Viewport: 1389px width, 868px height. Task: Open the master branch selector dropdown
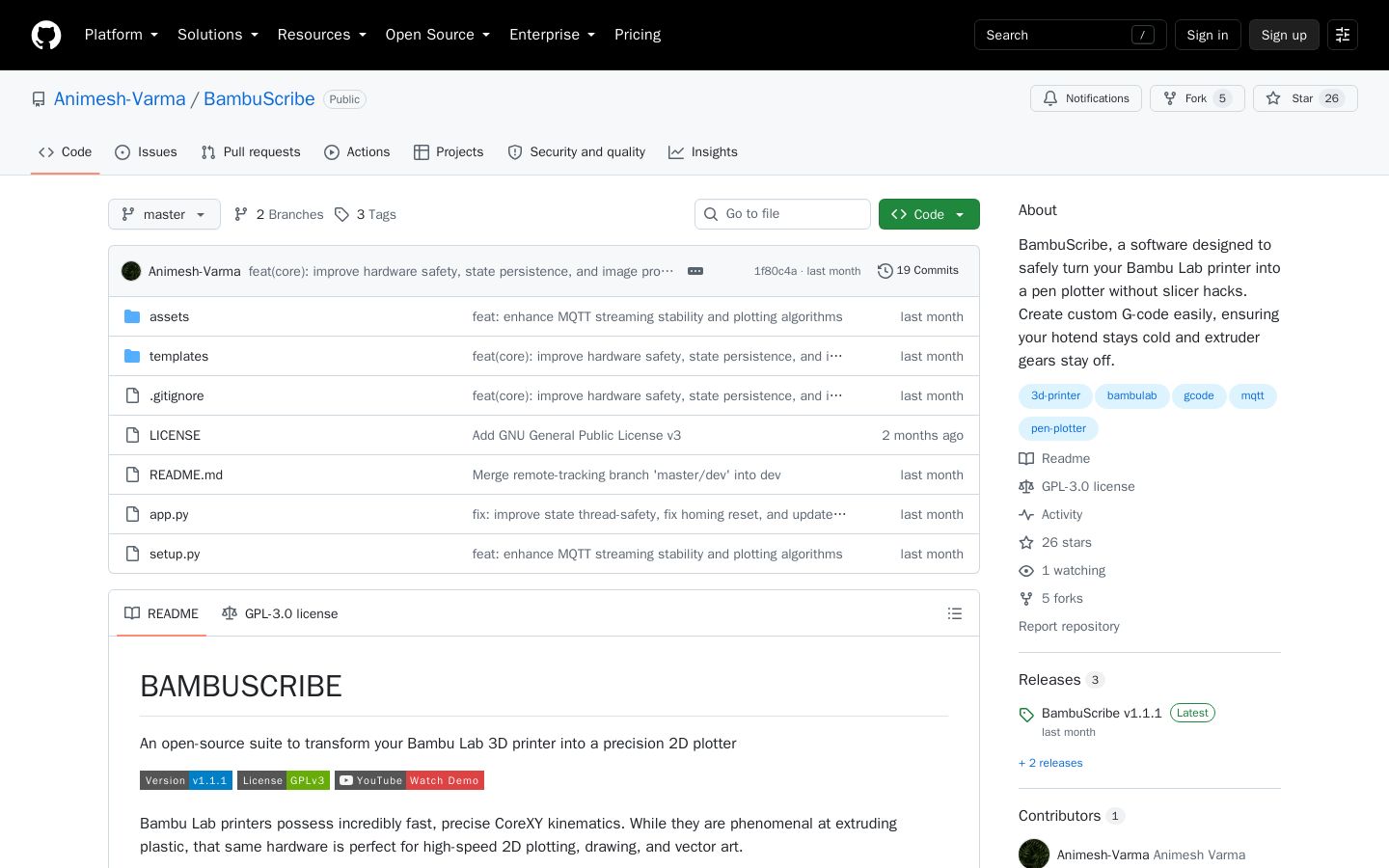[164, 214]
